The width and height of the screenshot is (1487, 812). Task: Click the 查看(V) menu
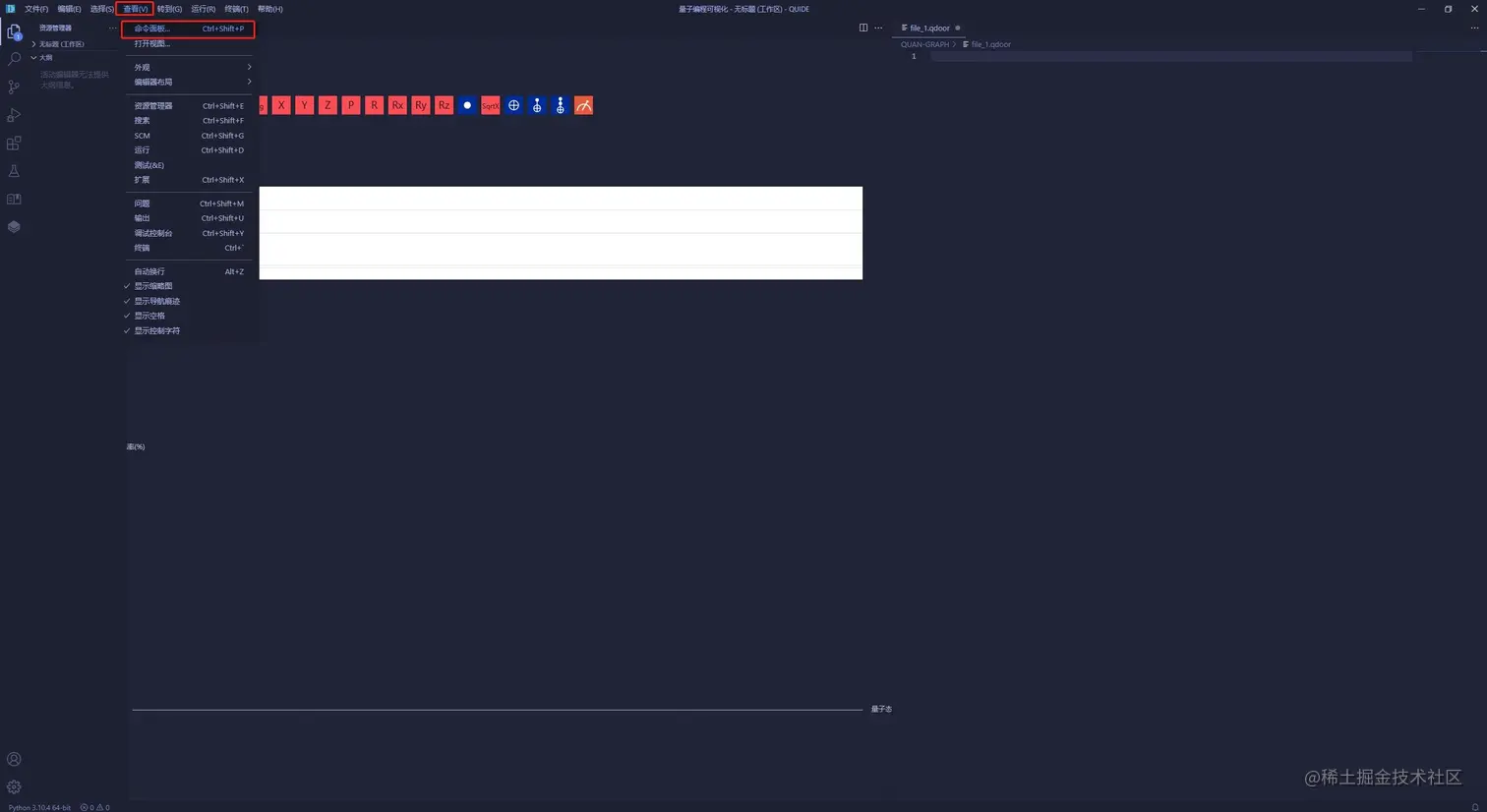[135, 9]
